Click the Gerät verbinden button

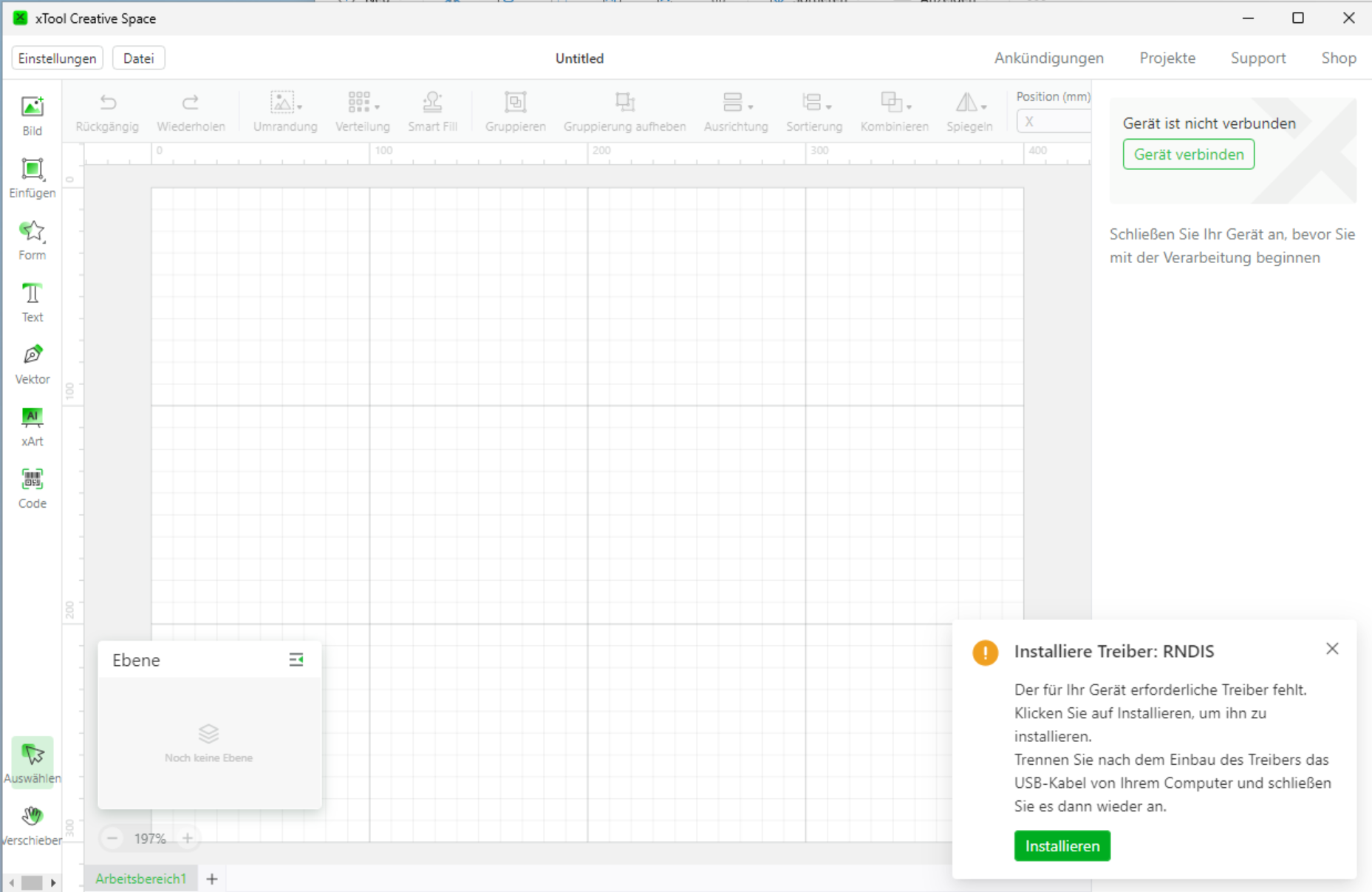(x=1188, y=154)
